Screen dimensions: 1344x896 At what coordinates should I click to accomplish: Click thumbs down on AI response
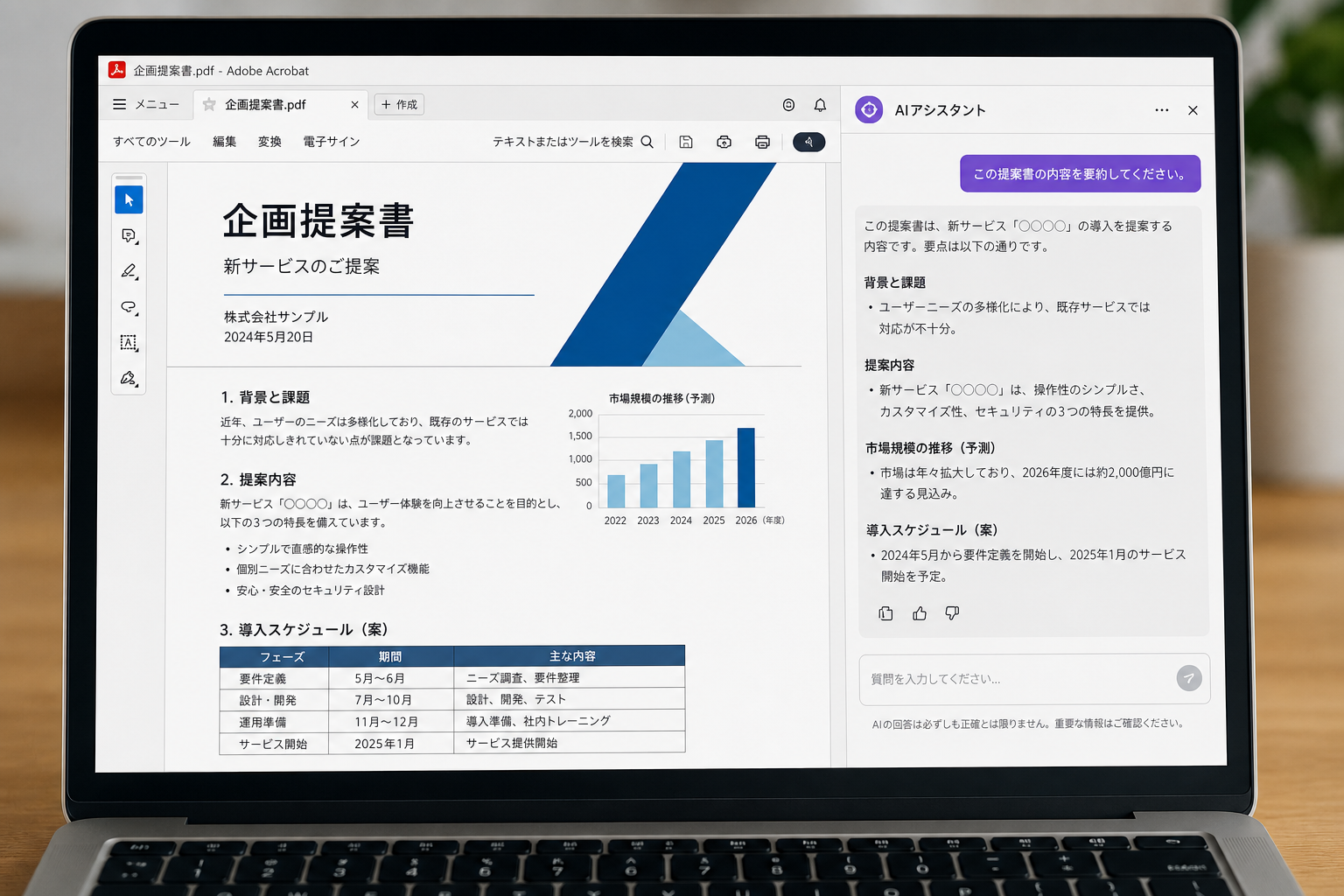coord(952,613)
